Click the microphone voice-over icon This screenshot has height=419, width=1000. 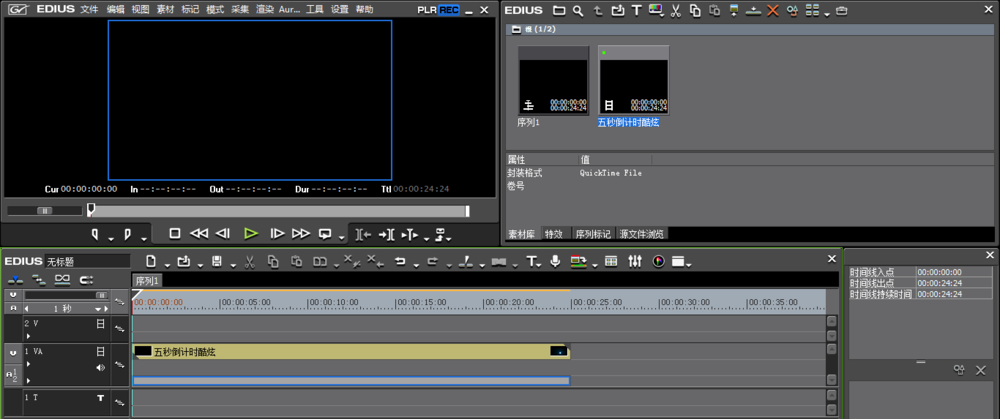(554, 262)
